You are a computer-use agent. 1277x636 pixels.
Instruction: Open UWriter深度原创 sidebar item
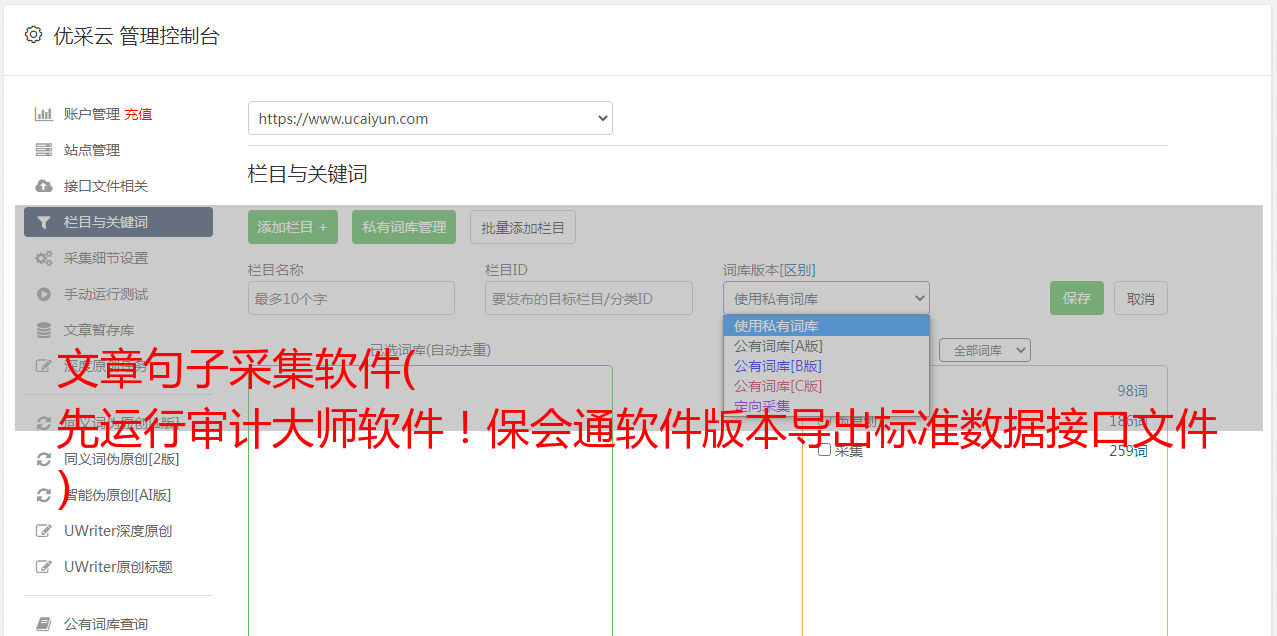tap(118, 531)
